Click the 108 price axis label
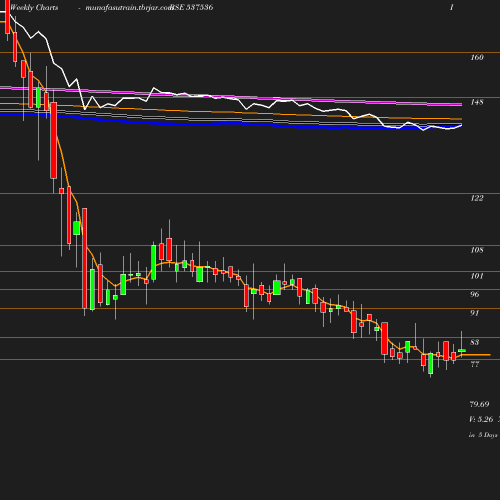Screen dimensions: 500x500 point(477,250)
